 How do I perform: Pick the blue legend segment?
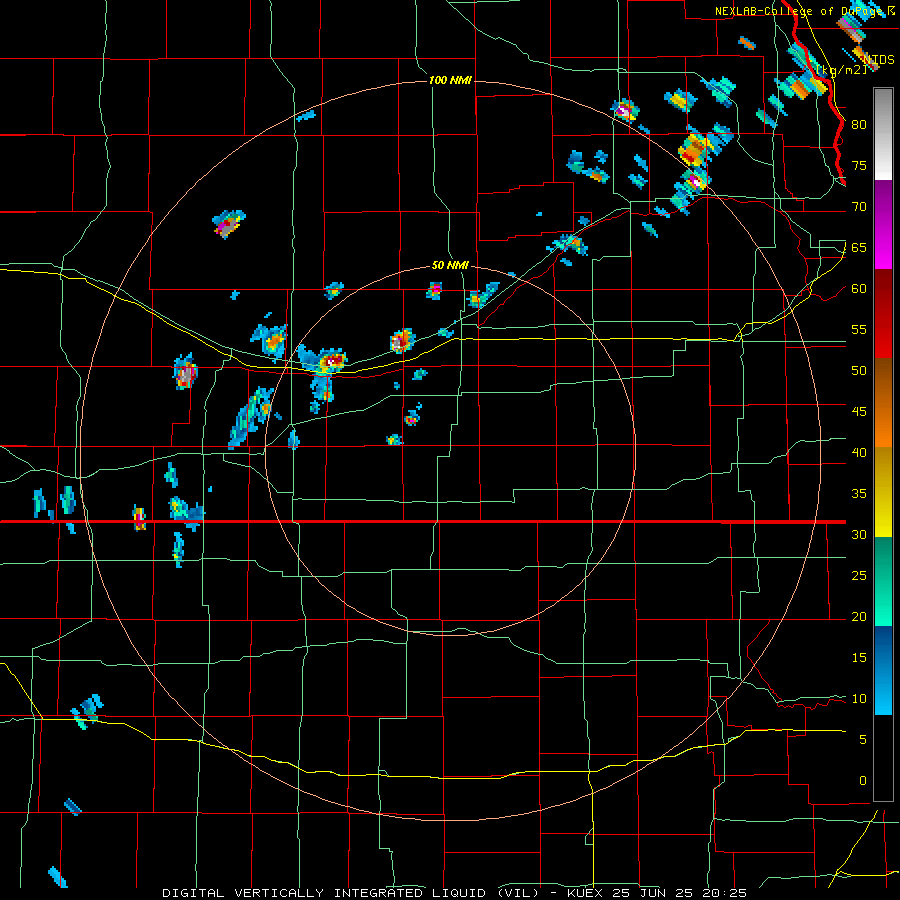tap(883, 670)
